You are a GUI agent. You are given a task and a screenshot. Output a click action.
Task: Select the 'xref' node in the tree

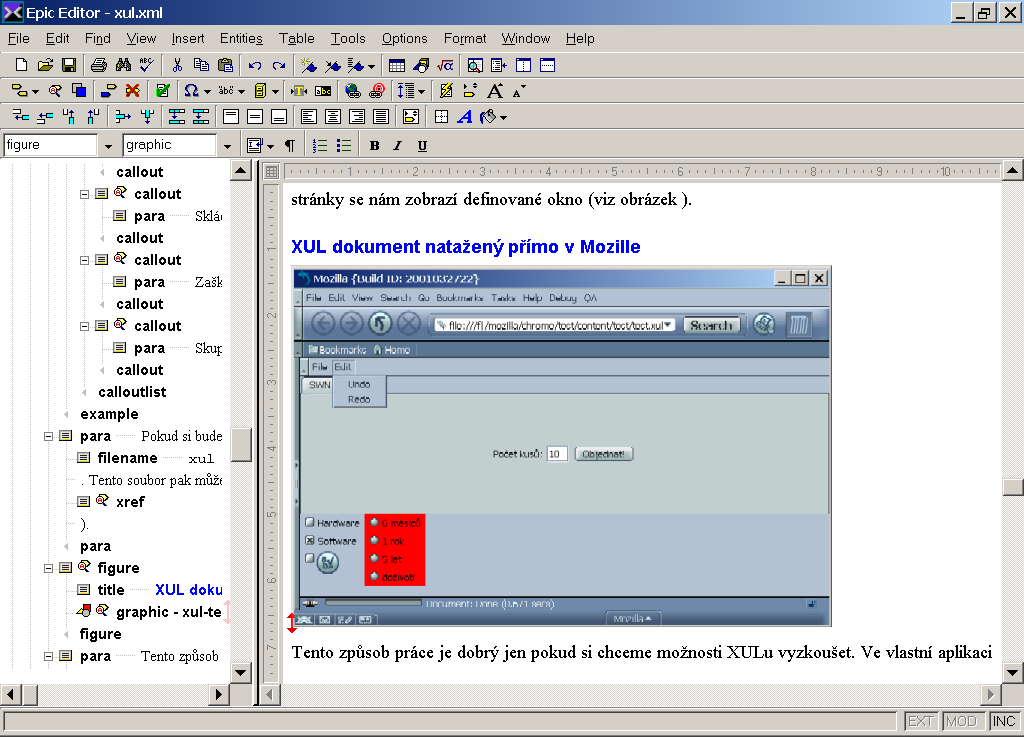tap(130, 501)
